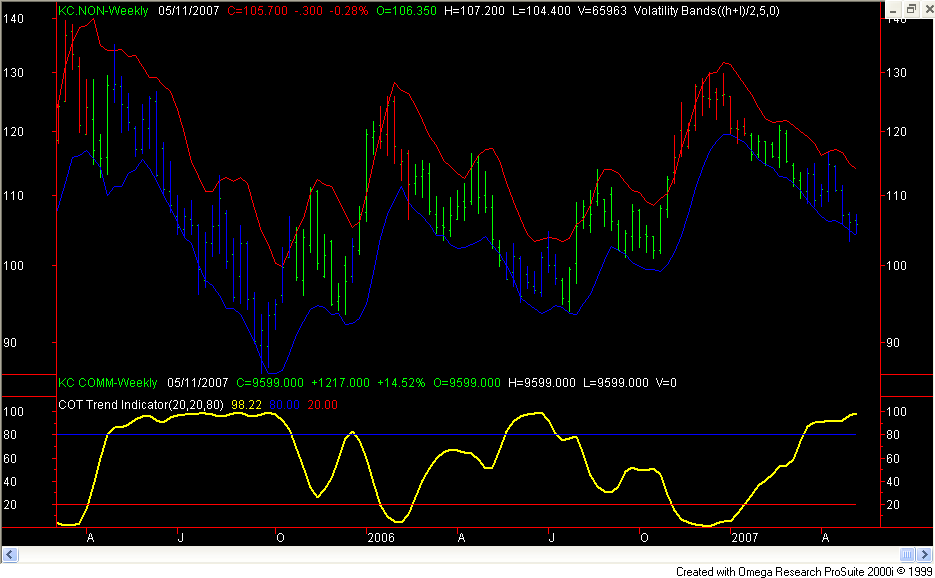Restore down the chart window

point(911,10)
